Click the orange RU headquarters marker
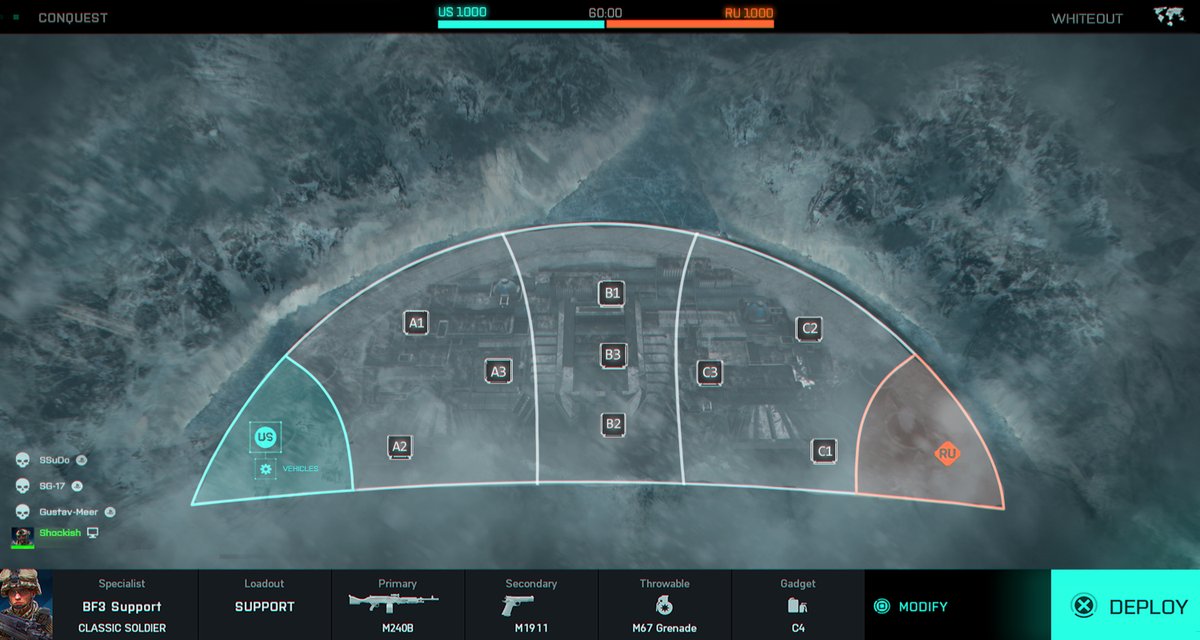The width and height of the screenshot is (1200, 640). (947, 453)
